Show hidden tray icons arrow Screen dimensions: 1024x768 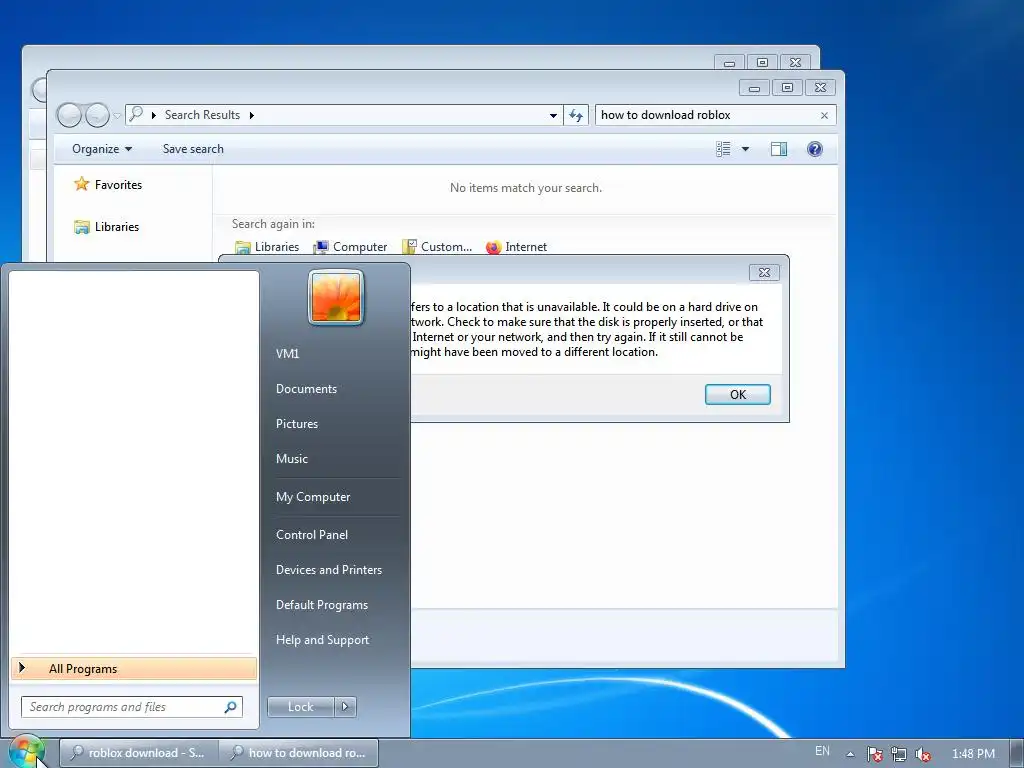click(x=850, y=754)
